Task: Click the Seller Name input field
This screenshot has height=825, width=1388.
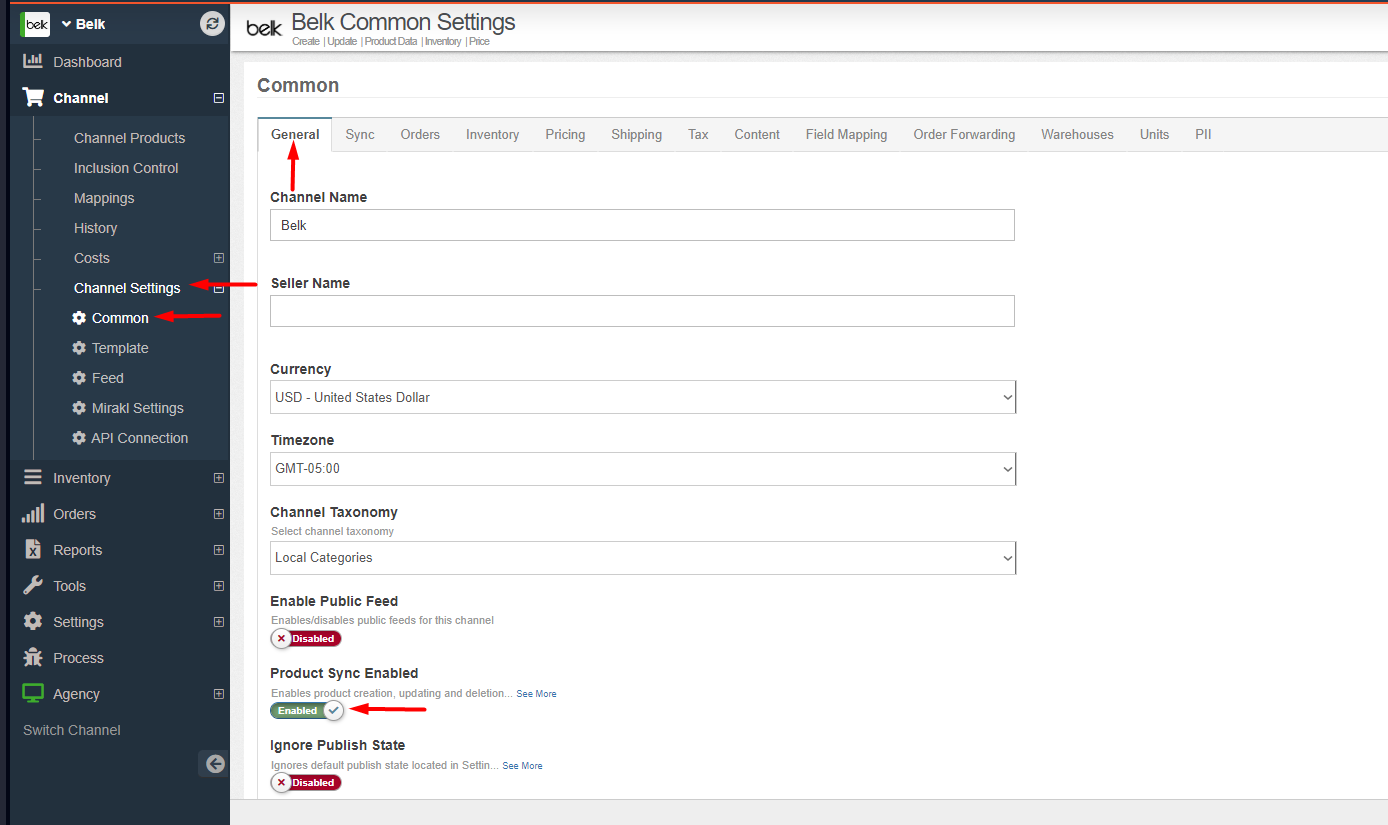Action: pos(642,311)
